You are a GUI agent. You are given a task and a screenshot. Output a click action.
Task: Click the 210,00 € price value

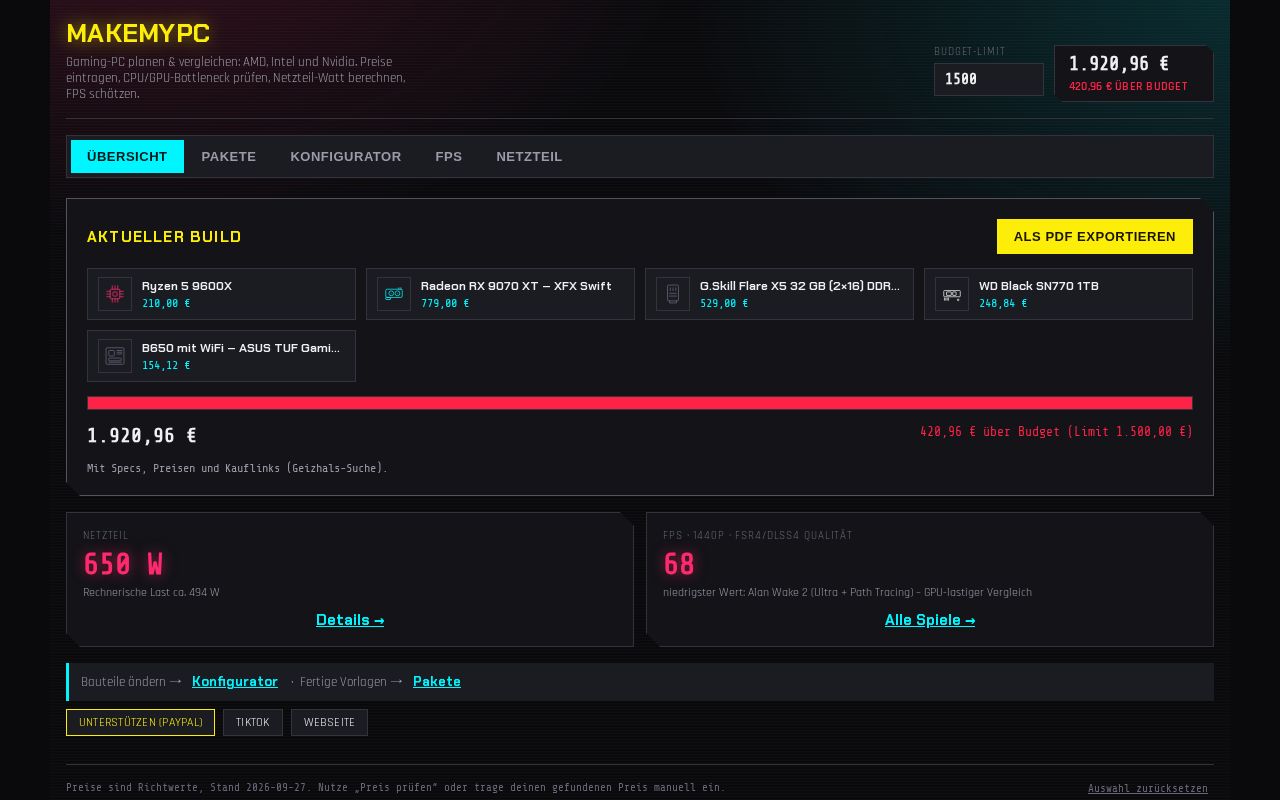click(166, 304)
